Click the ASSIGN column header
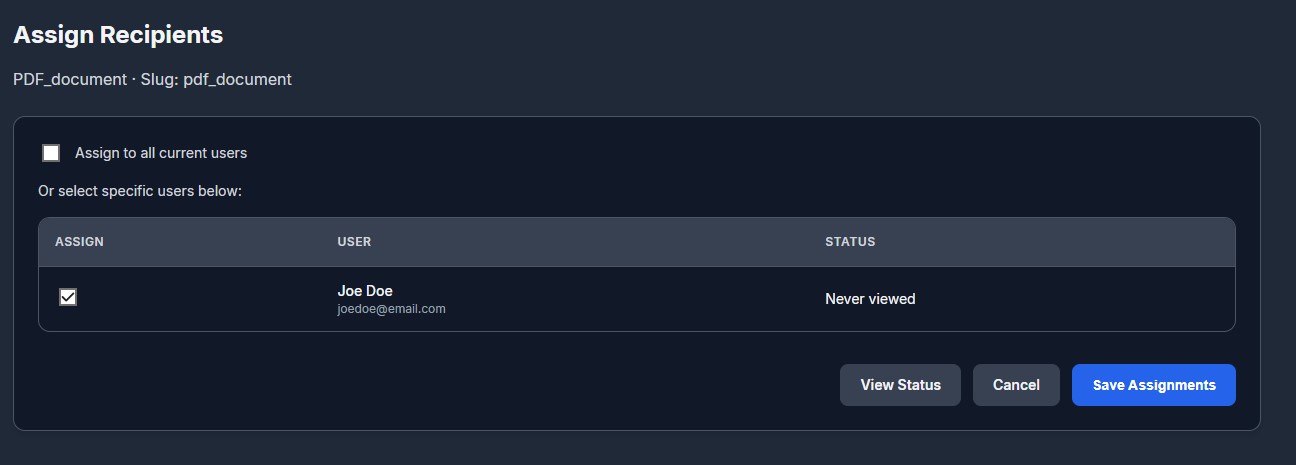This screenshot has width=1296, height=465. pos(79,242)
